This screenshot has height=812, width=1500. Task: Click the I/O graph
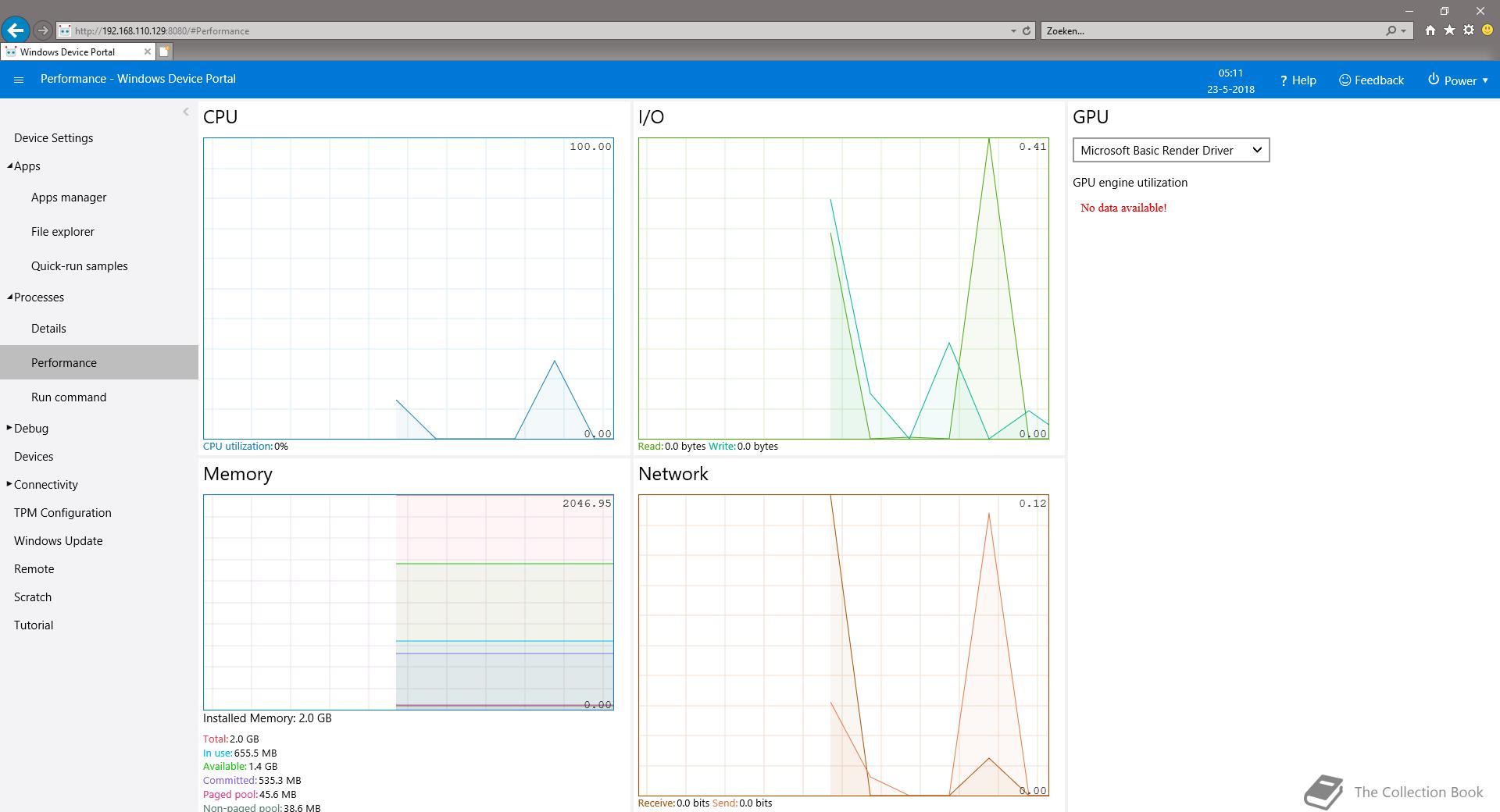[844, 288]
